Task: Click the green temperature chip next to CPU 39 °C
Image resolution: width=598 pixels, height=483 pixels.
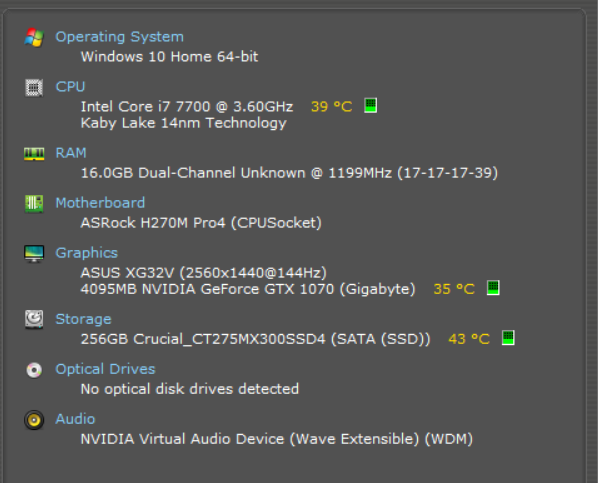Action: click(371, 105)
